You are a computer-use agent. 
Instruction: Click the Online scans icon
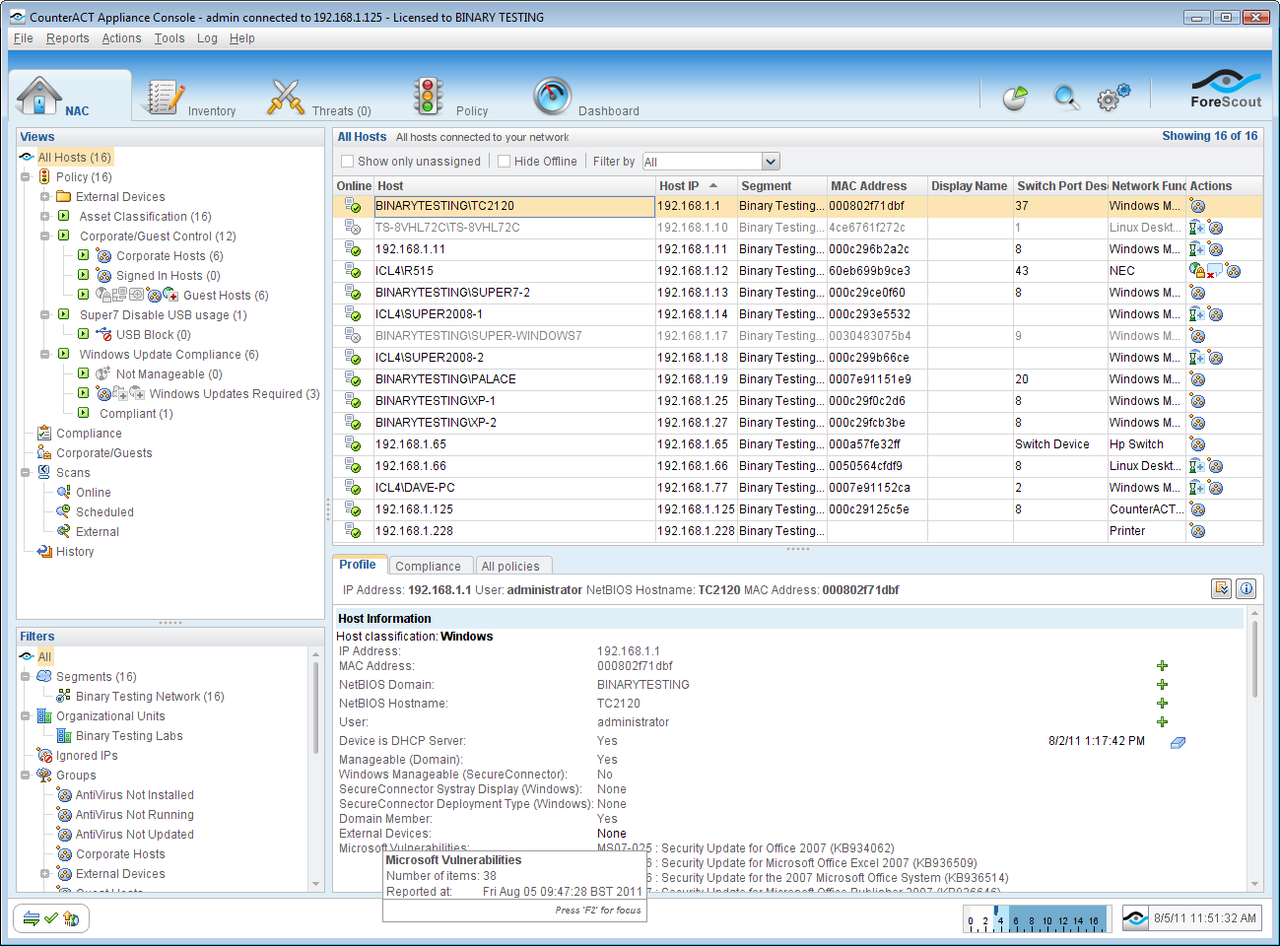click(x=64, y=492)
